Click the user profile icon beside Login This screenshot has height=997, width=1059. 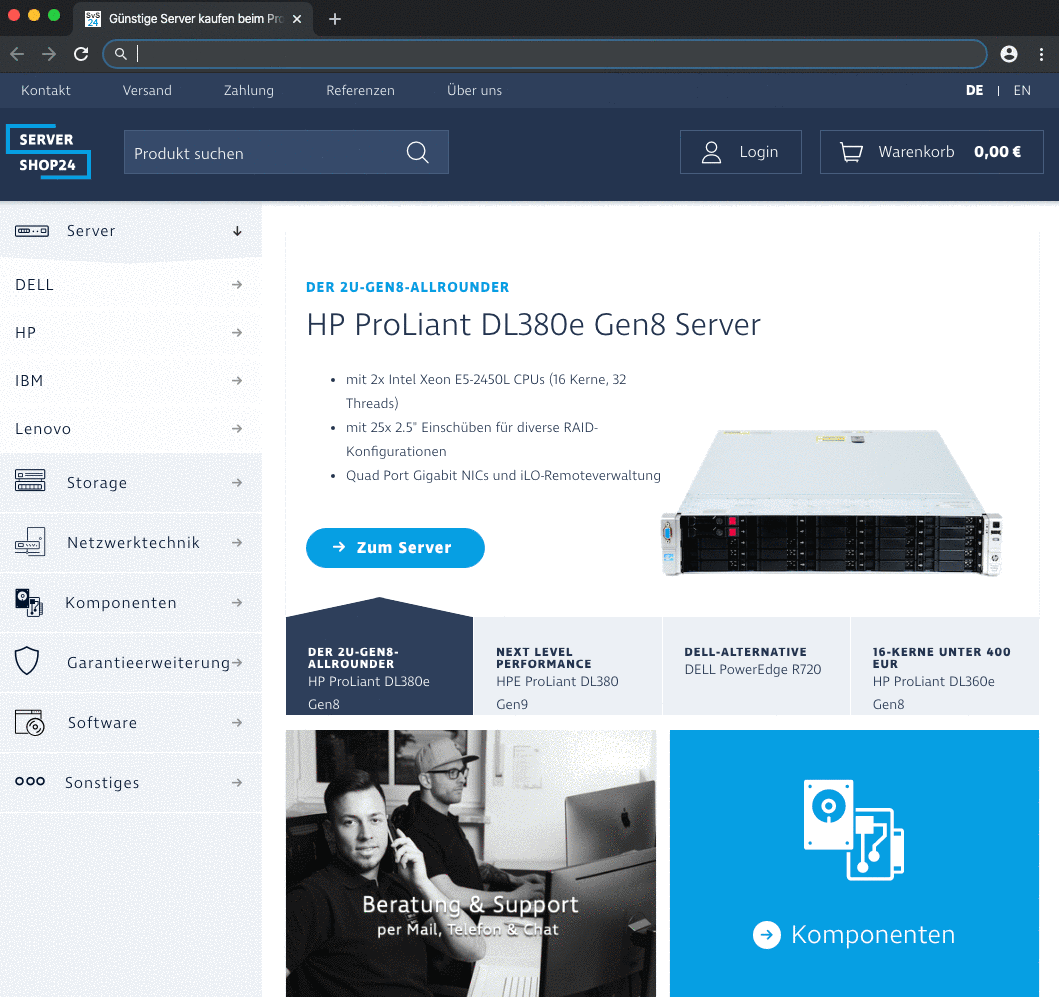pos(712,153)
